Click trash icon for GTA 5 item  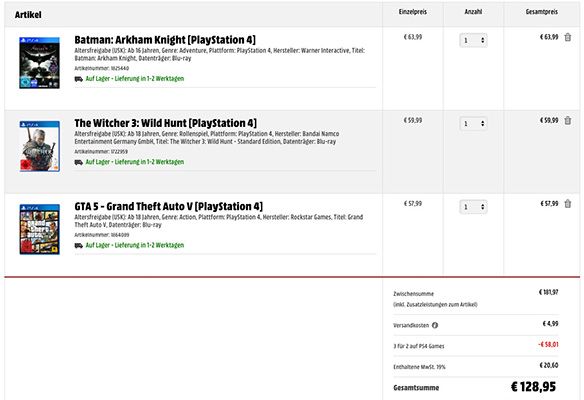[568, 204]
